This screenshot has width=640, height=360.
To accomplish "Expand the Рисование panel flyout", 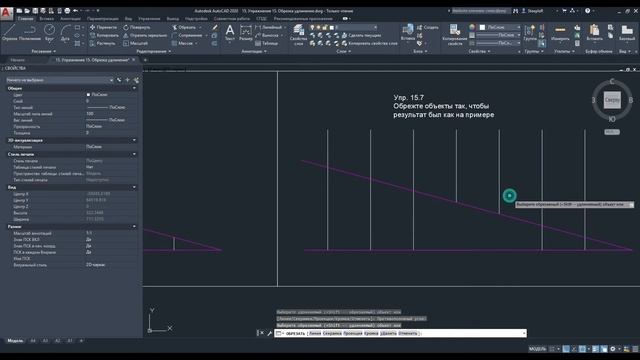I will point(43,51).
